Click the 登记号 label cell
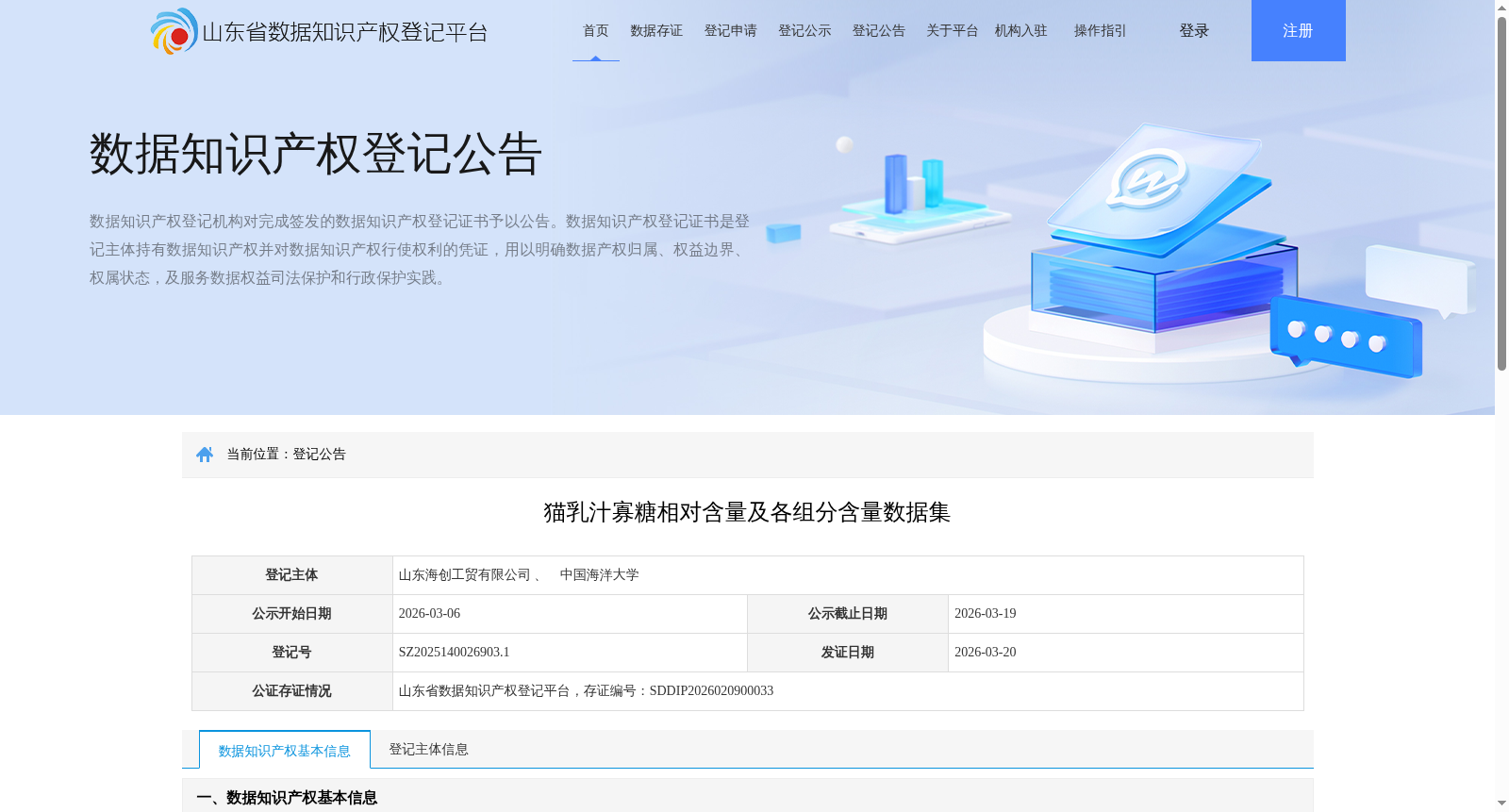Screen dimensions: 1509x812 (292, 653)
